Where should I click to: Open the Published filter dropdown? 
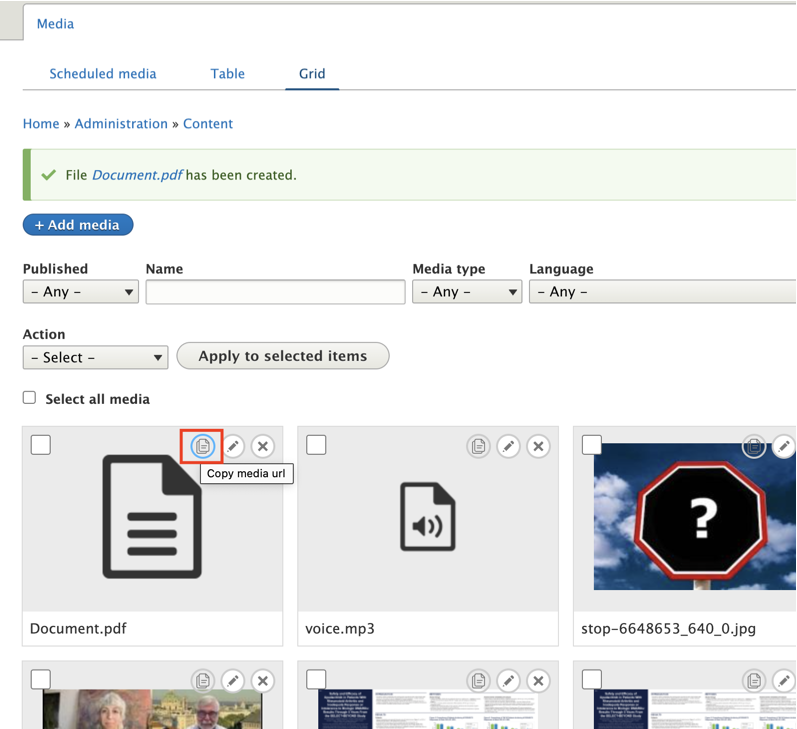click(80, 292)
